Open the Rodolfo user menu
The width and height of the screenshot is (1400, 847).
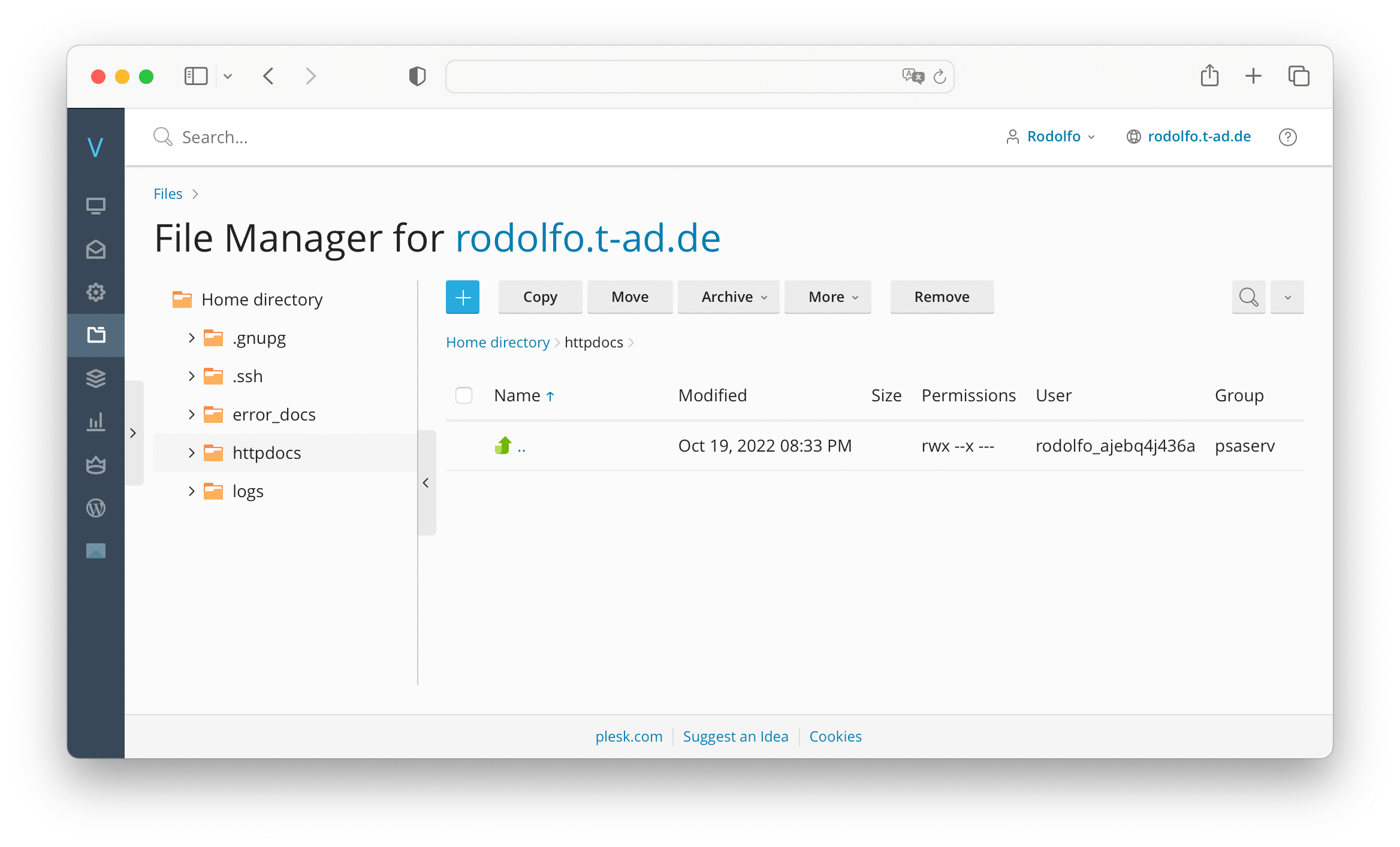(1051, 137)
